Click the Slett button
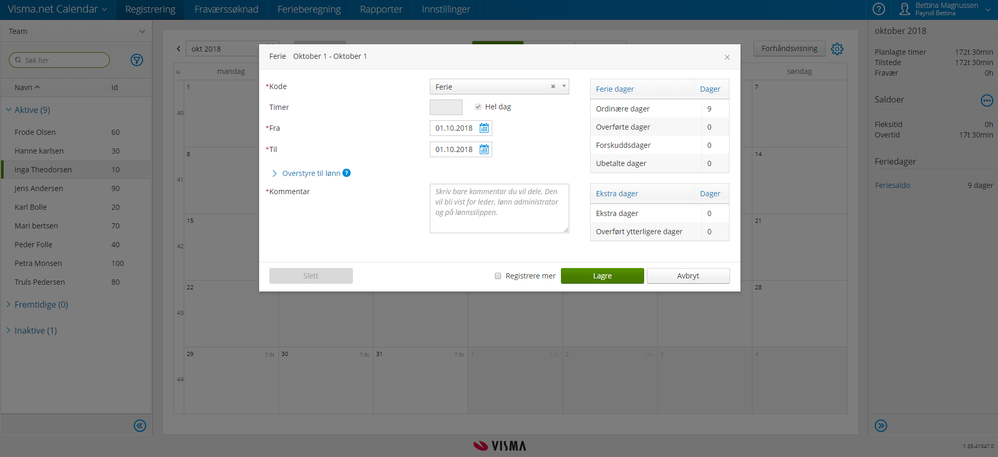The width and height of the screenshot is (998, 457). [x=311, y=276]
